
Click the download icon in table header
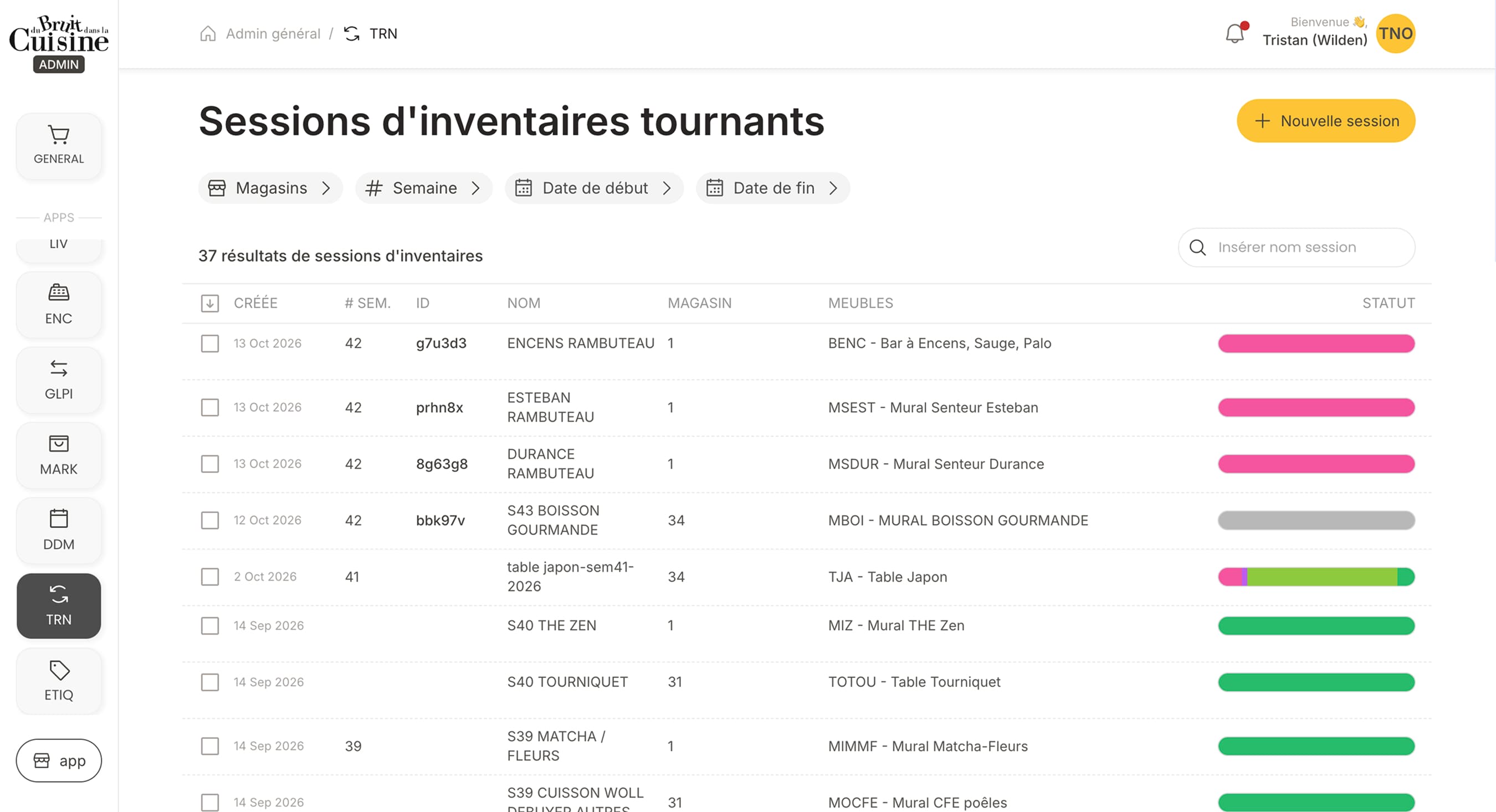[x=209, y=303]
